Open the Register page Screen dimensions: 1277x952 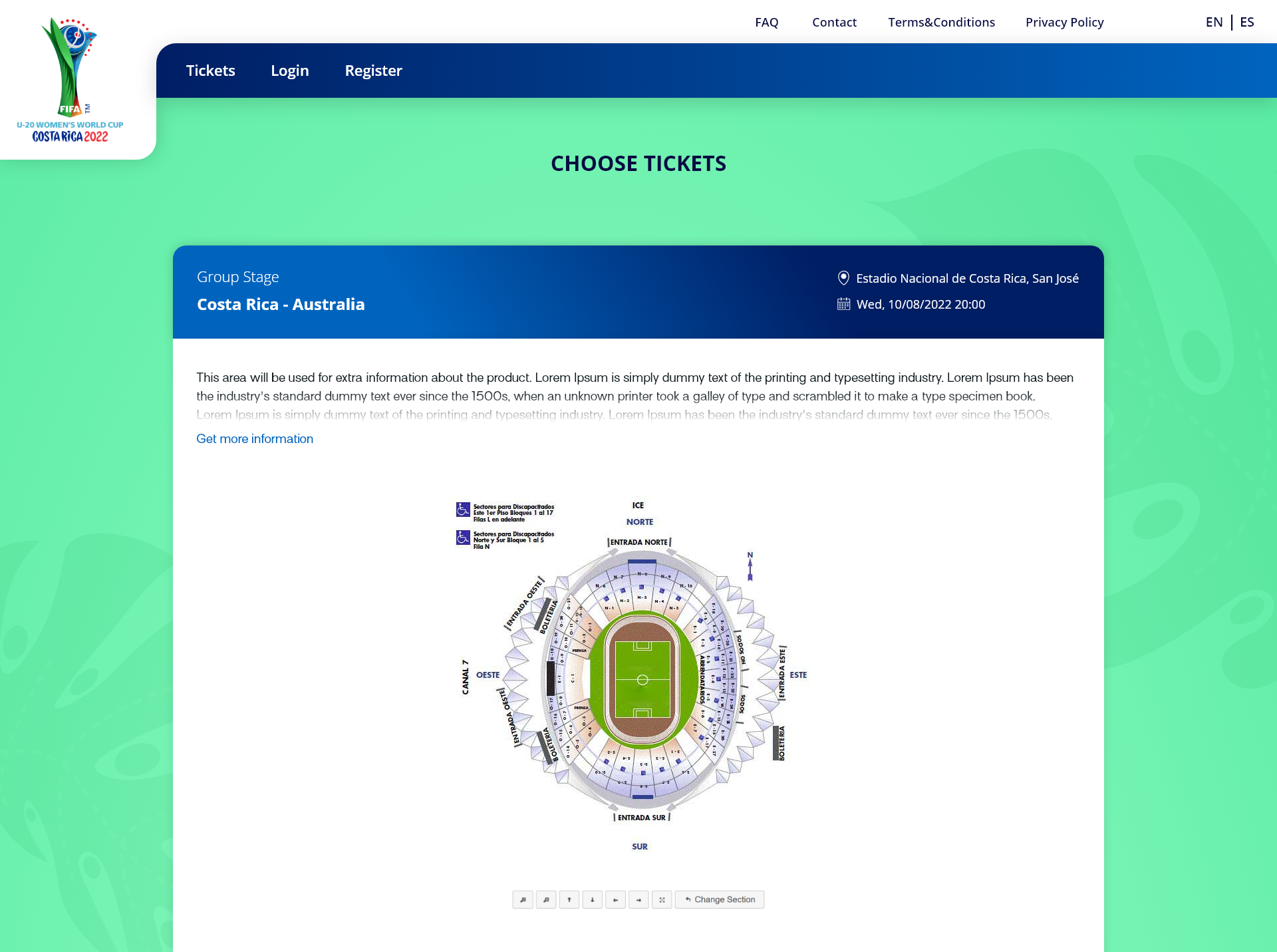(373, 70)
